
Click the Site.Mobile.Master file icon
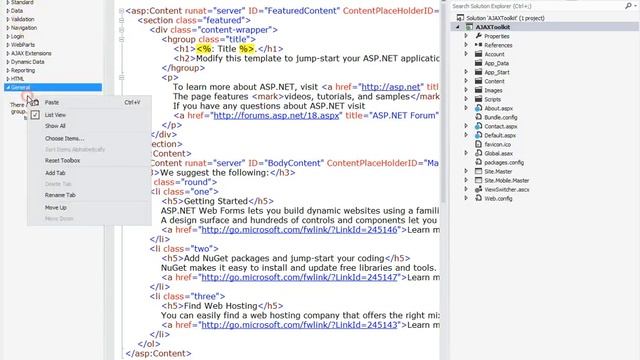[478, 180]
